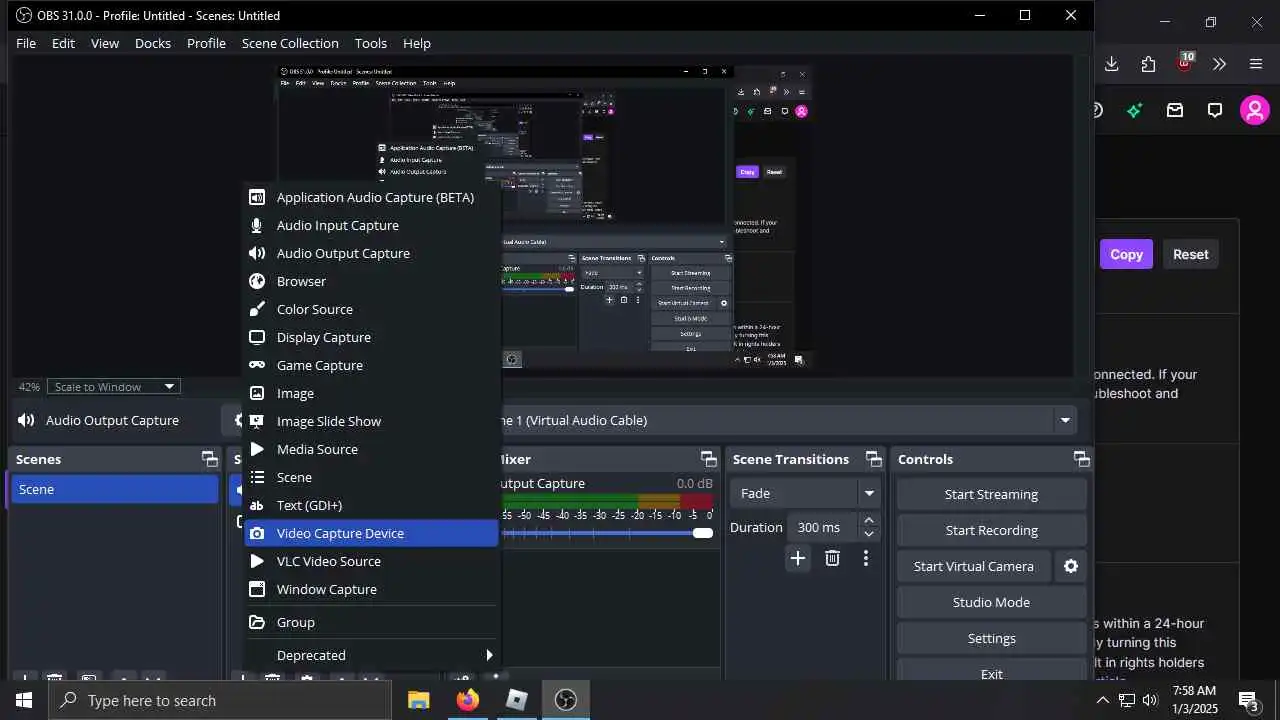Open the Profile menu
1280x720 pixels.
pyautogui.click(x=206, y=43)
